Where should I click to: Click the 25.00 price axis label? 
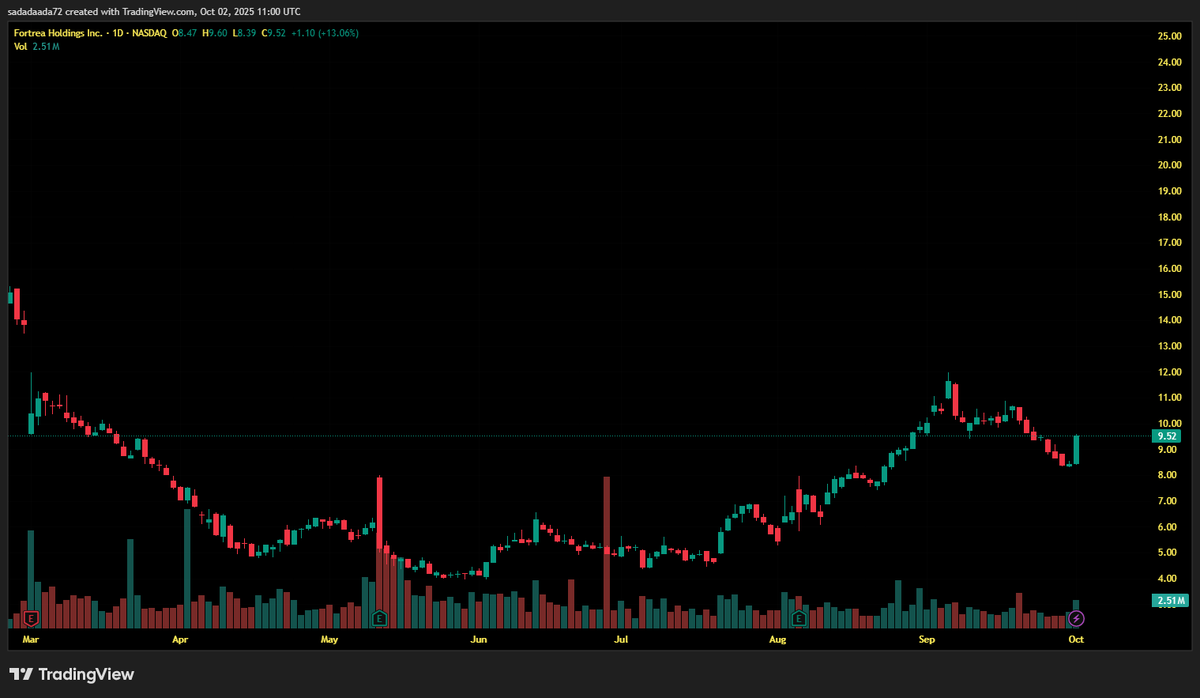1169,36
